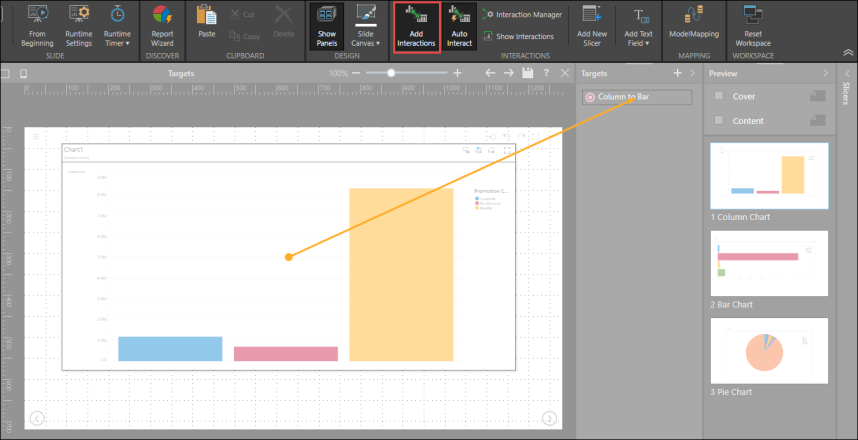This screenshot has height=440, width=858.
Task: Expand the Slicers side panel
Action: (846, 95)
